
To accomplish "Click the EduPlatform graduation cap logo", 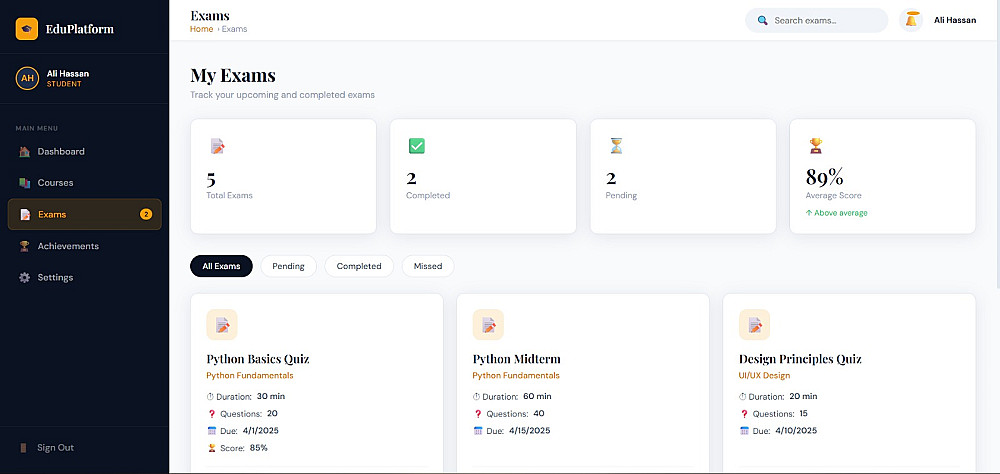I will point(27,29).
